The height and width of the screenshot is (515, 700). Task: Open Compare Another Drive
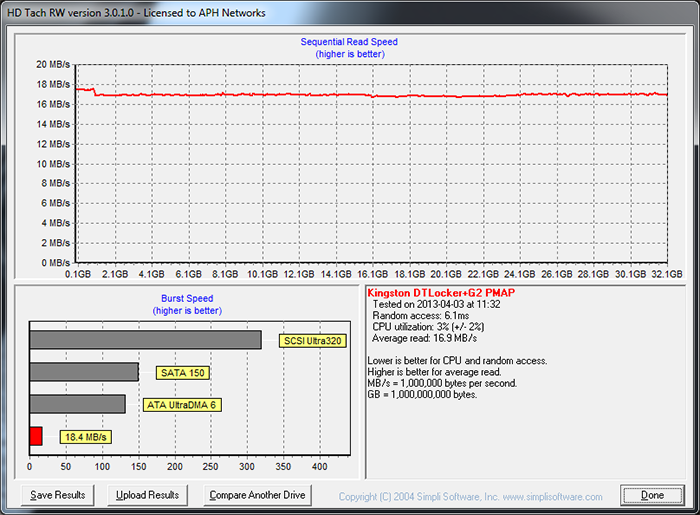coord(257,495)
